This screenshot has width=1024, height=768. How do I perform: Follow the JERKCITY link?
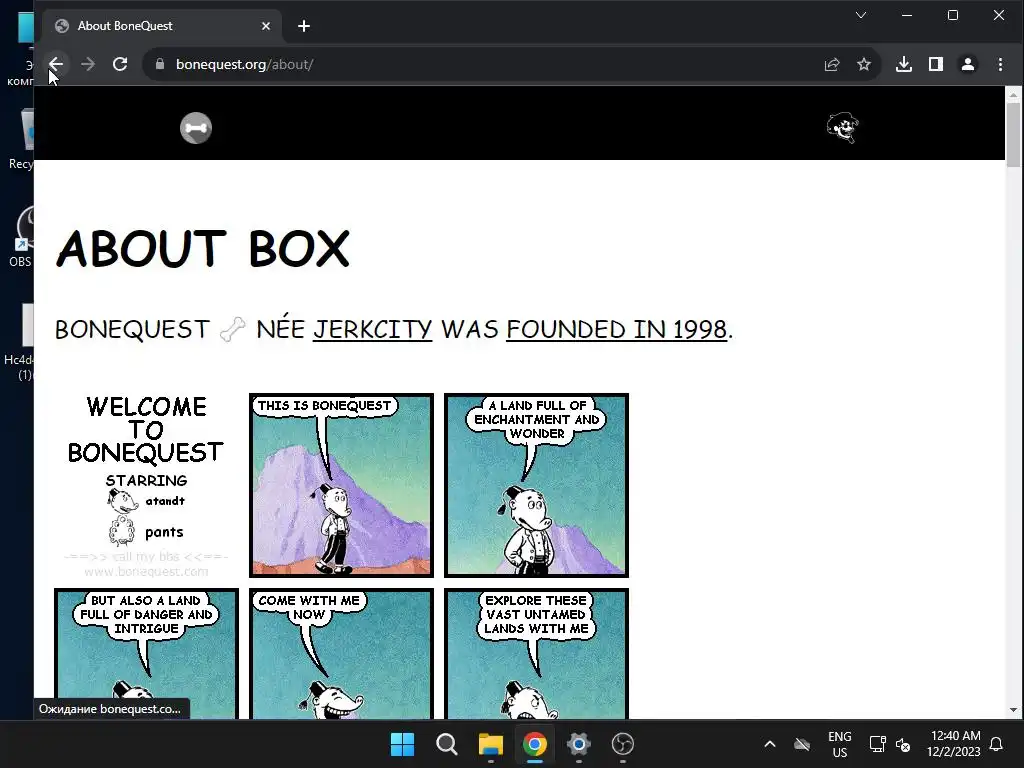372,329
